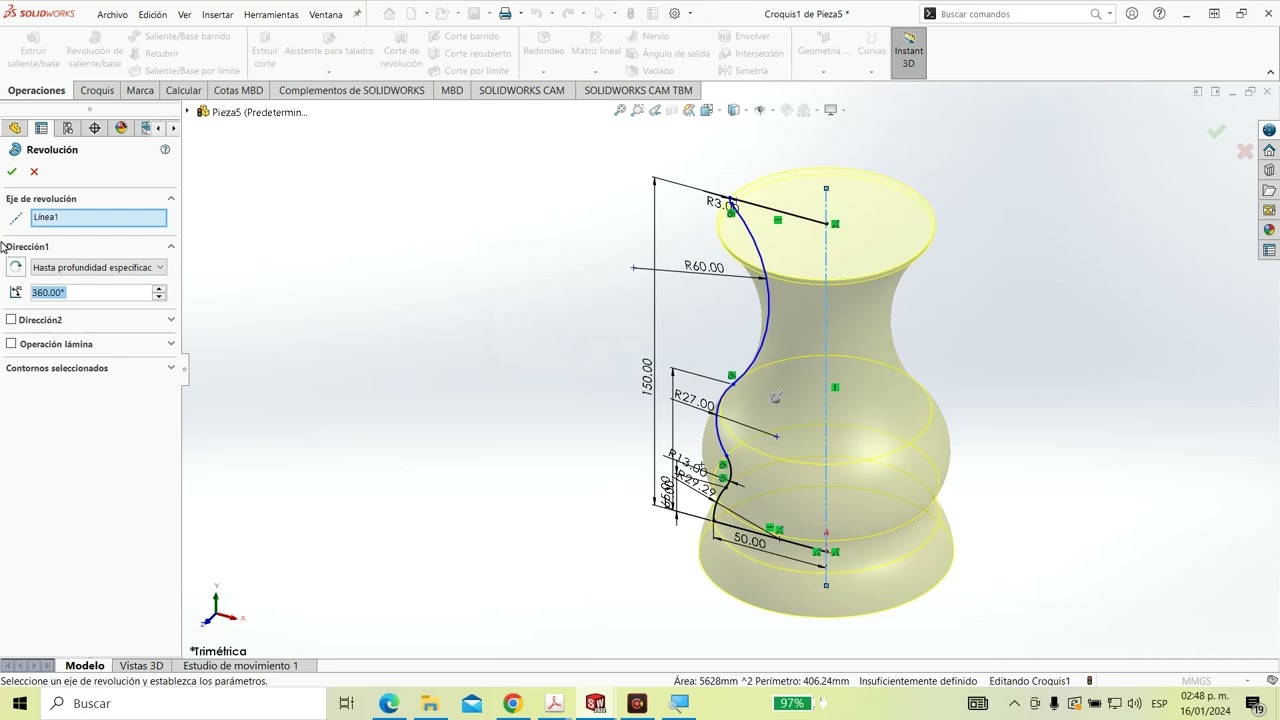The image size is (1280, 720).
Task: Enable the Operación lámina checkbox
Action: pyautogui.click(x=11, y=343)
